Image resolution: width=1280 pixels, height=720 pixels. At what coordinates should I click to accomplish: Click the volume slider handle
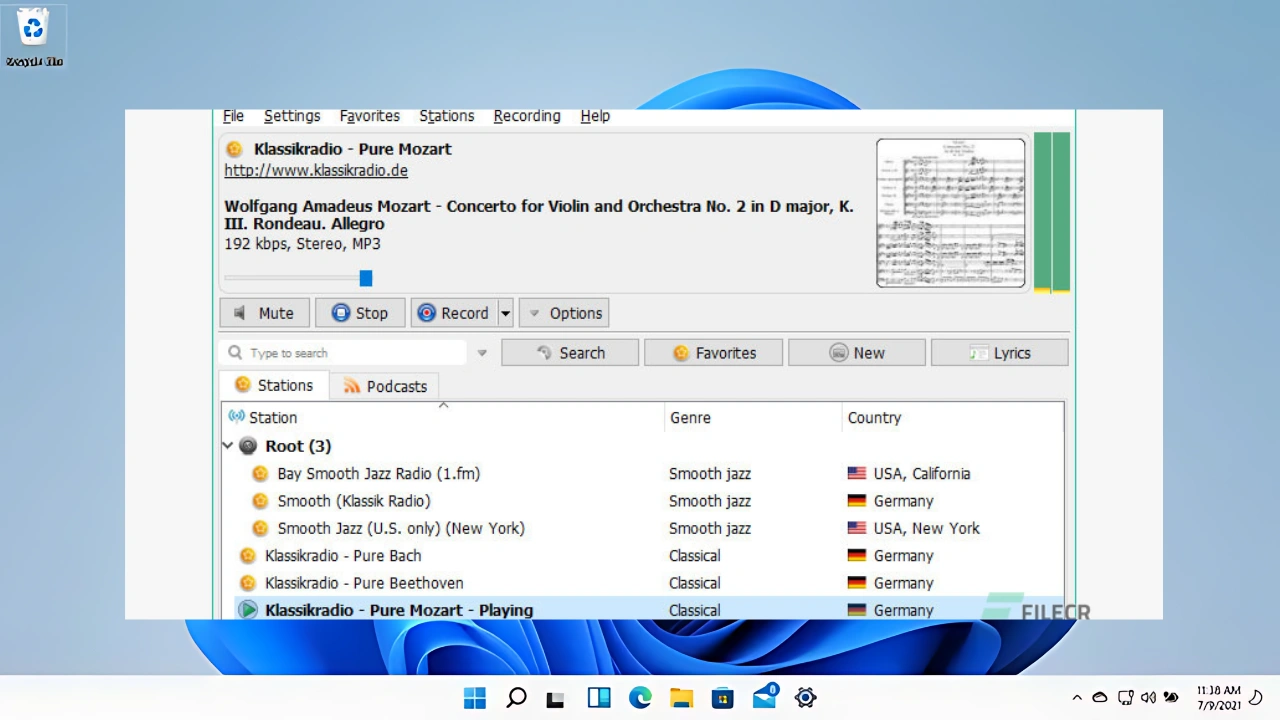click(x=366, y=278)
